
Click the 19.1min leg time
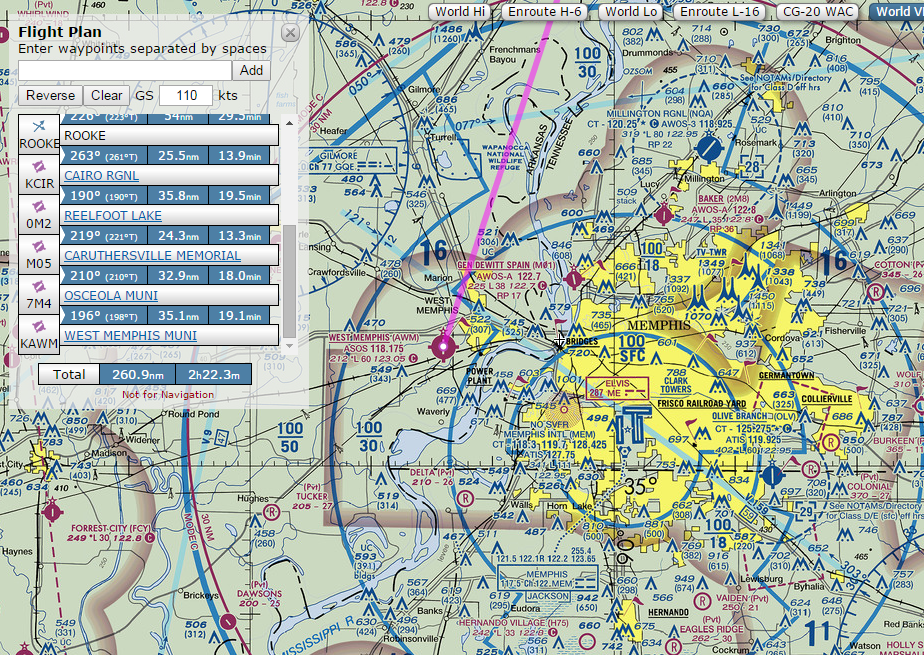coord(239,316)
